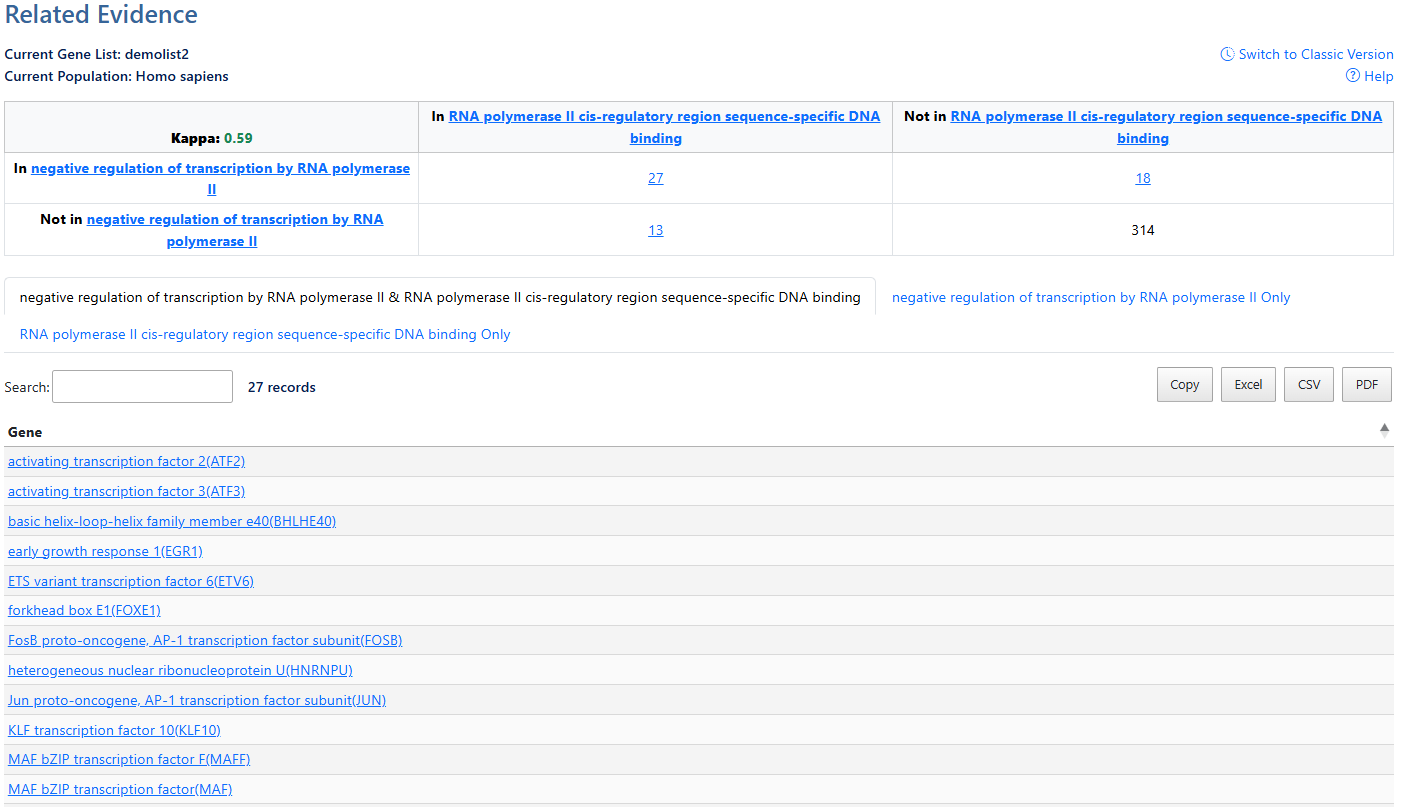Viewport: 1401px width, 807px height.
Task: View the FOXE1 gene entry
Action: [84, 610]
